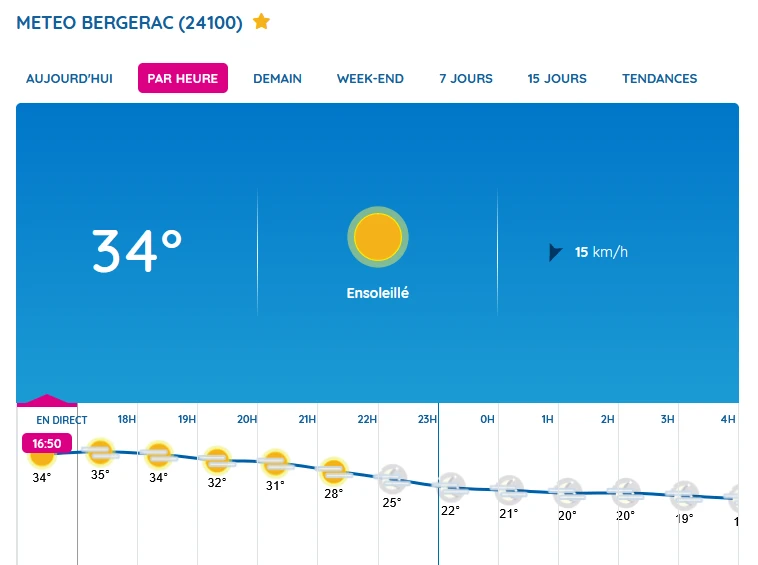The image size is (758, 565).
Task: Select the 3H night icon at 20°
Action: pyautogui.click(x=626, y=493)
